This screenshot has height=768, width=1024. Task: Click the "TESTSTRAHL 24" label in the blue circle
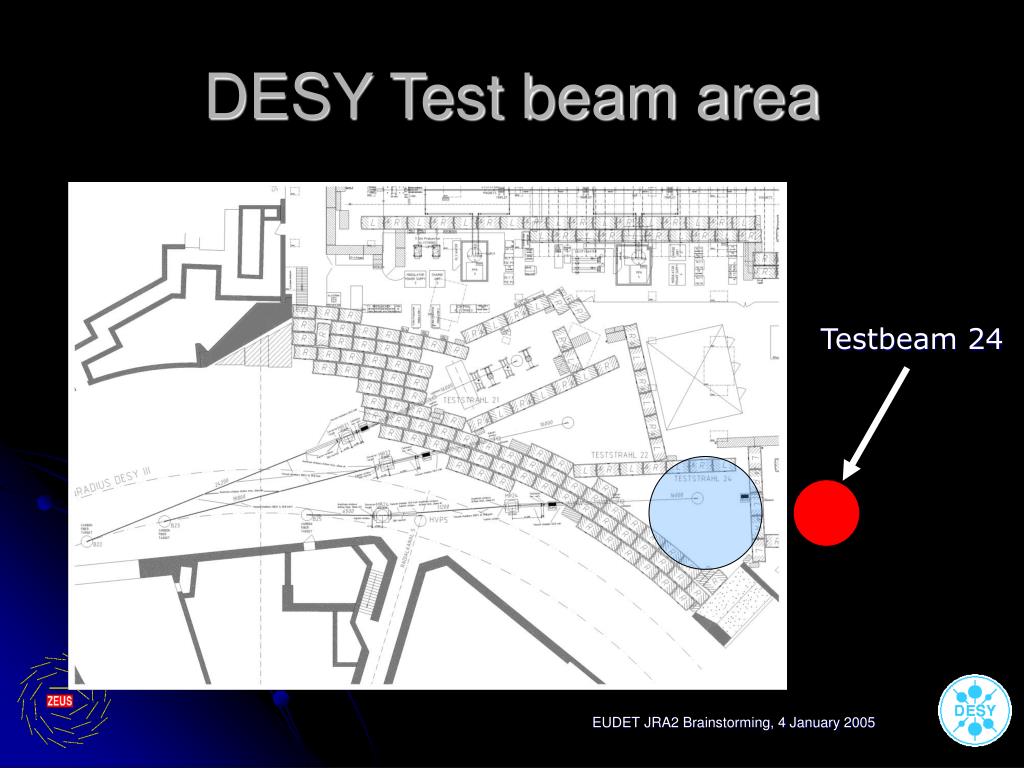point(703,479)
